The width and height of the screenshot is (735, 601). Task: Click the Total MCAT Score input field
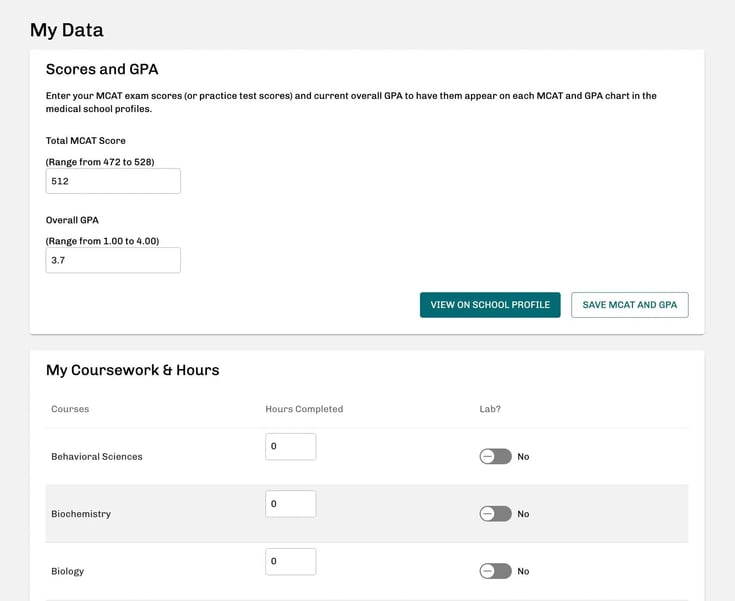113,181
